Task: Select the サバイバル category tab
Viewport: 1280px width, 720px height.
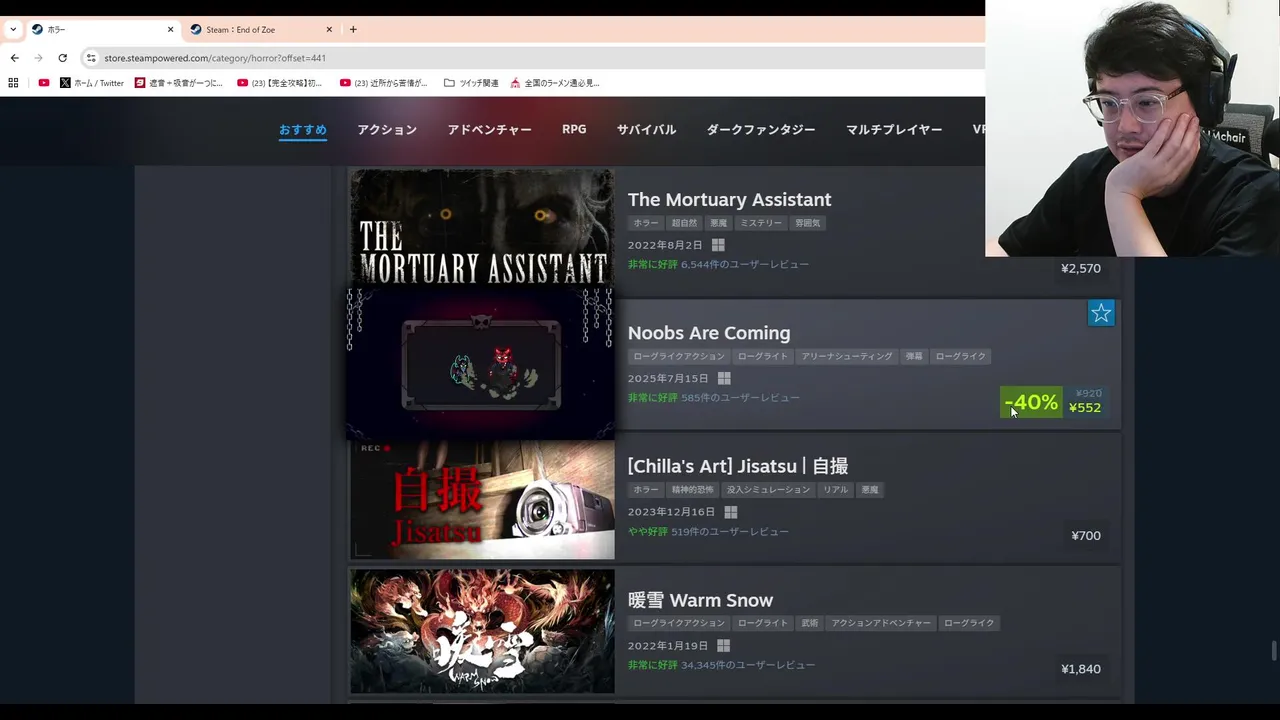Action: point(646,130)
